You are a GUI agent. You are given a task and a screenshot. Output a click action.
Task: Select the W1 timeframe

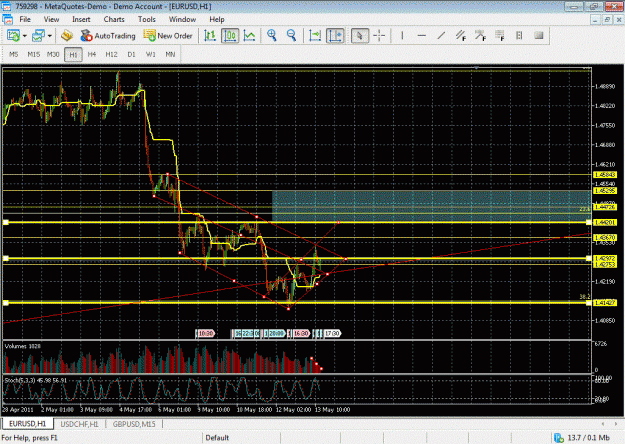pos(151,54)
